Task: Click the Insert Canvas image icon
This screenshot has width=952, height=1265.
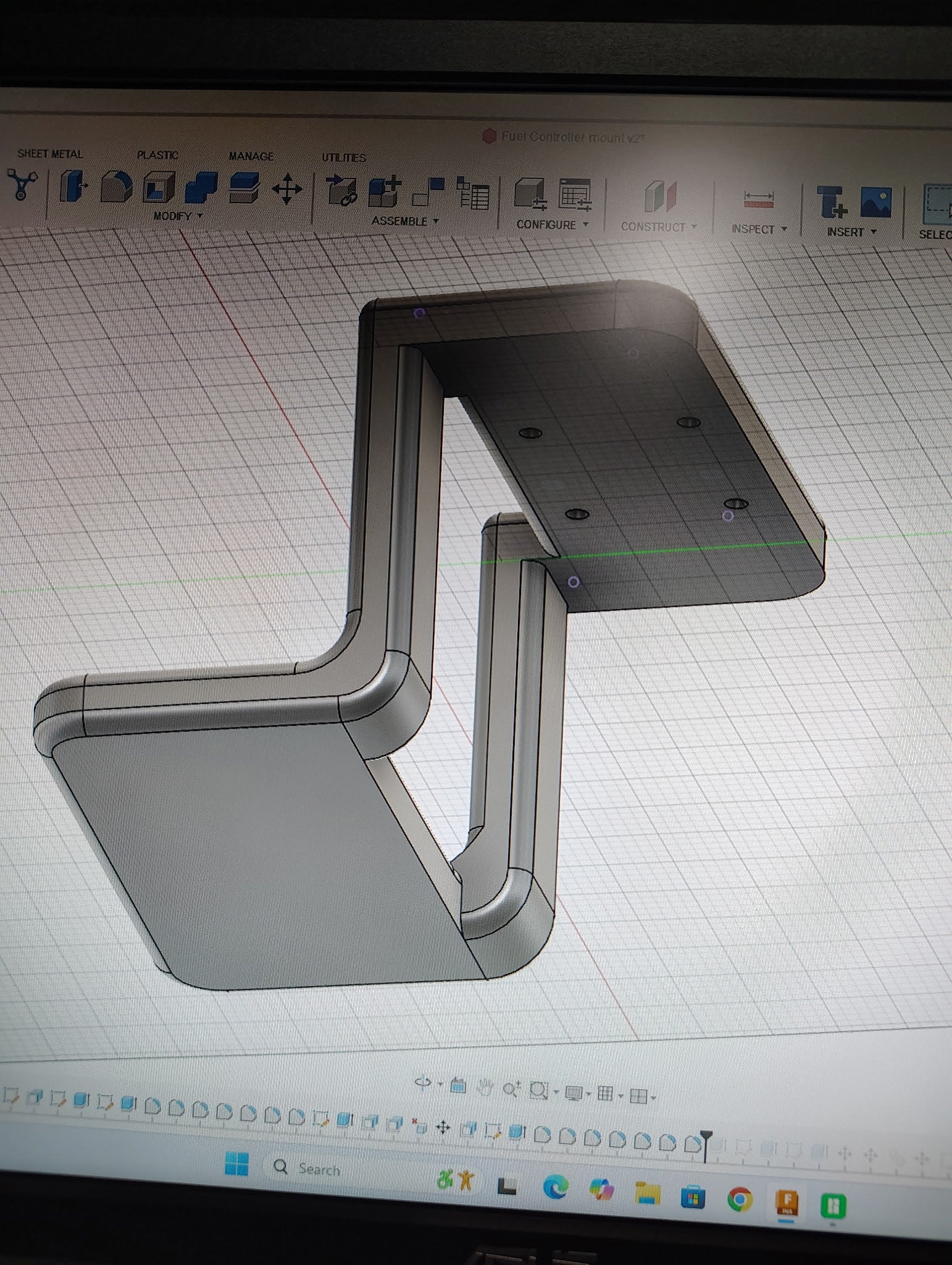Action: 875,202
